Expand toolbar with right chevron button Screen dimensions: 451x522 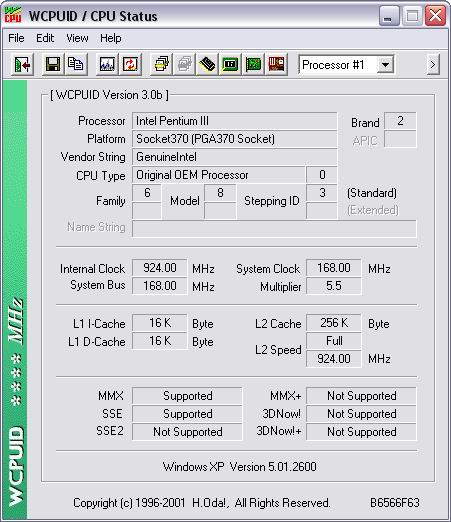point(433,64)
